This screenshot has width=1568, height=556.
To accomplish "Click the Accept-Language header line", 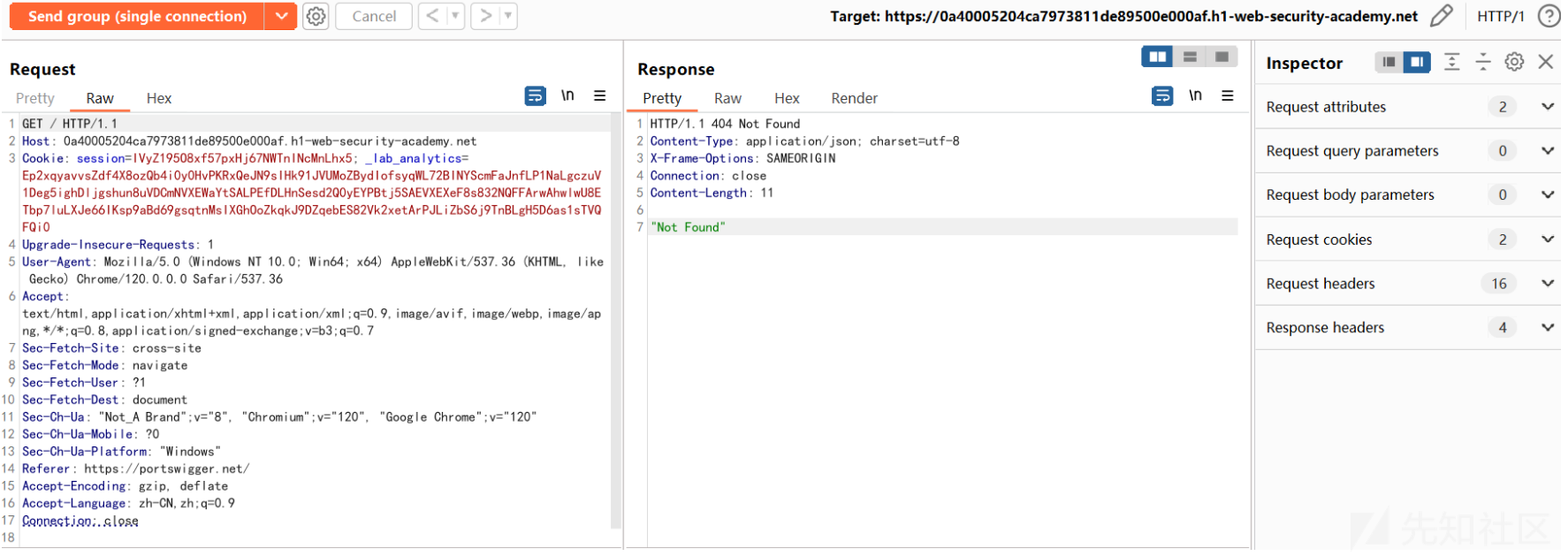I will point(129,504).
